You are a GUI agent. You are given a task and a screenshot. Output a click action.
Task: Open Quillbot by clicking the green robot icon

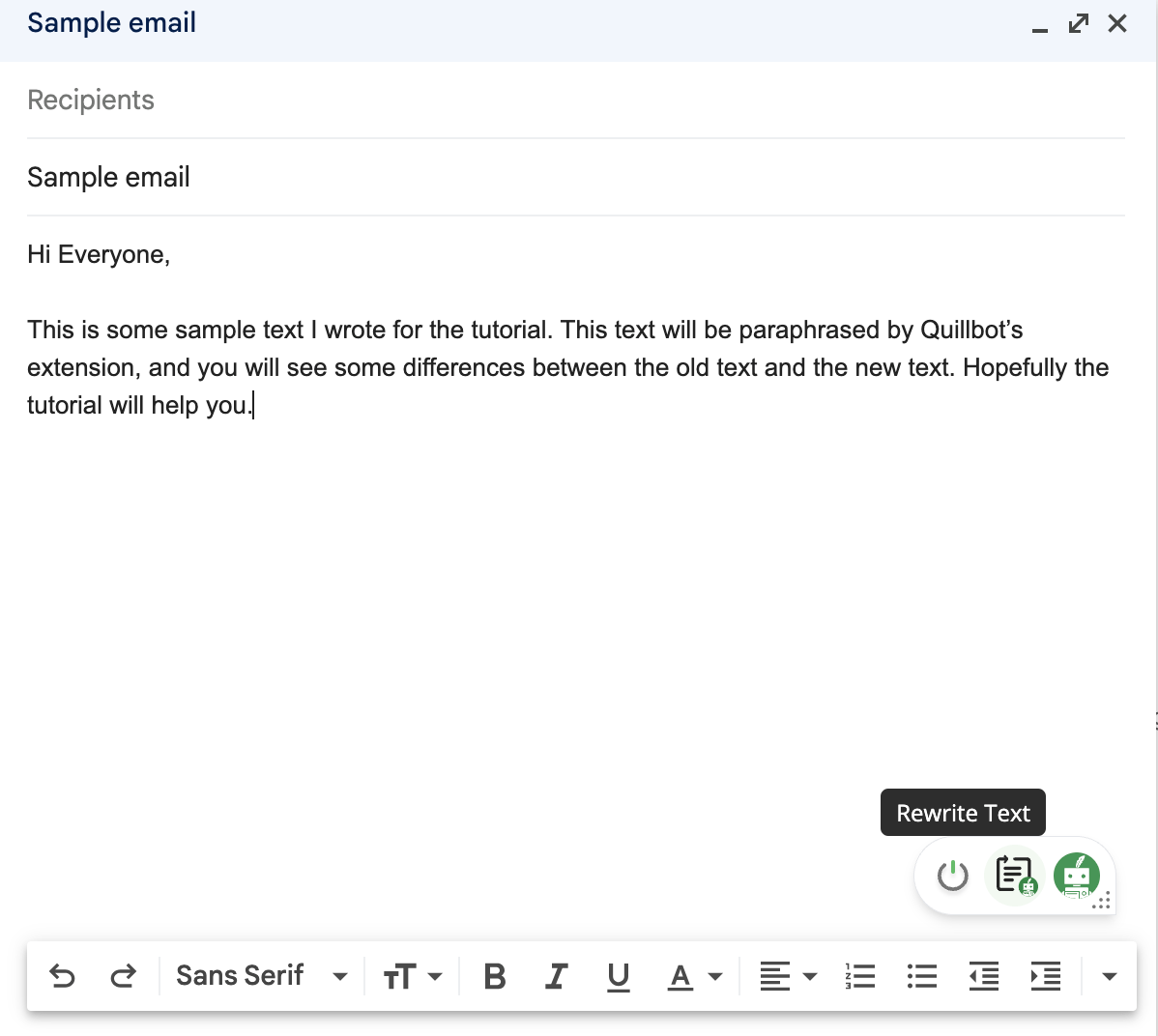(1077, 876)
